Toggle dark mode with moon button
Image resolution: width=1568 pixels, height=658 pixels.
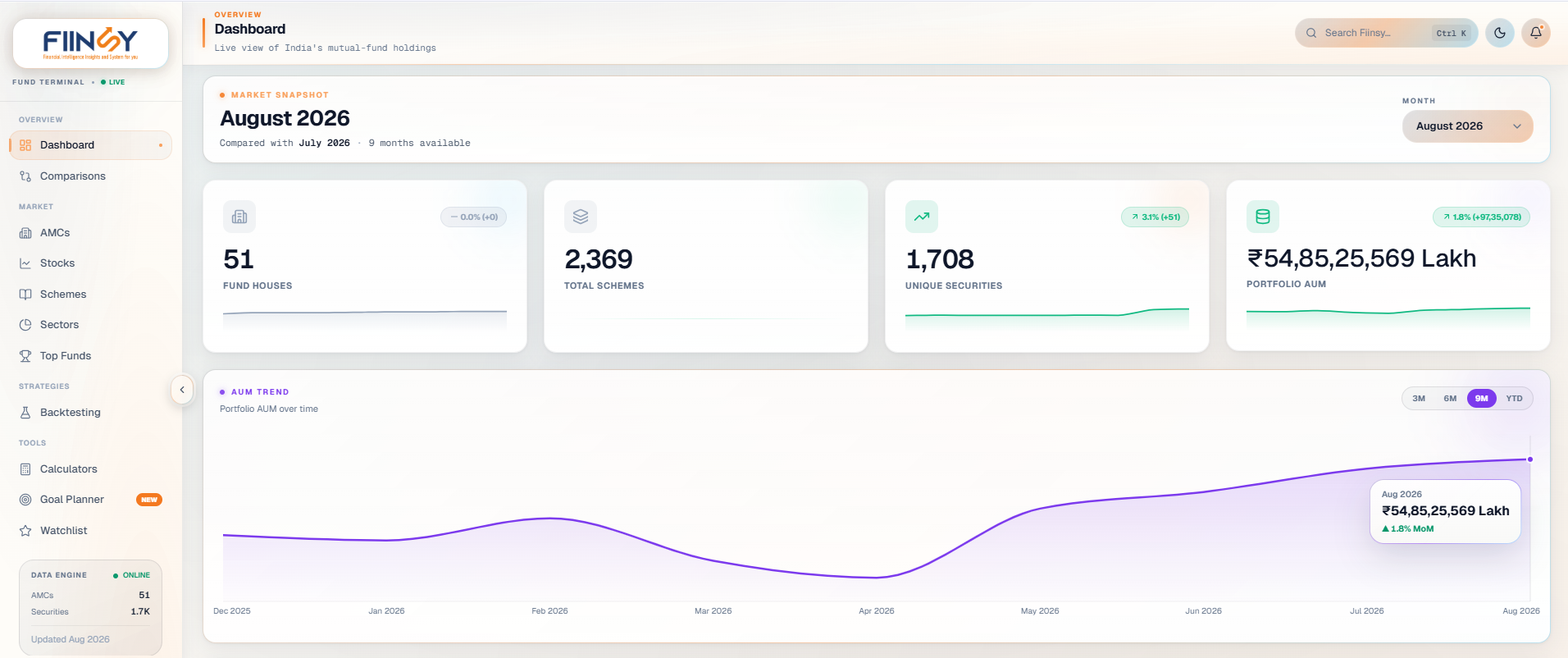click(1500, 33)
